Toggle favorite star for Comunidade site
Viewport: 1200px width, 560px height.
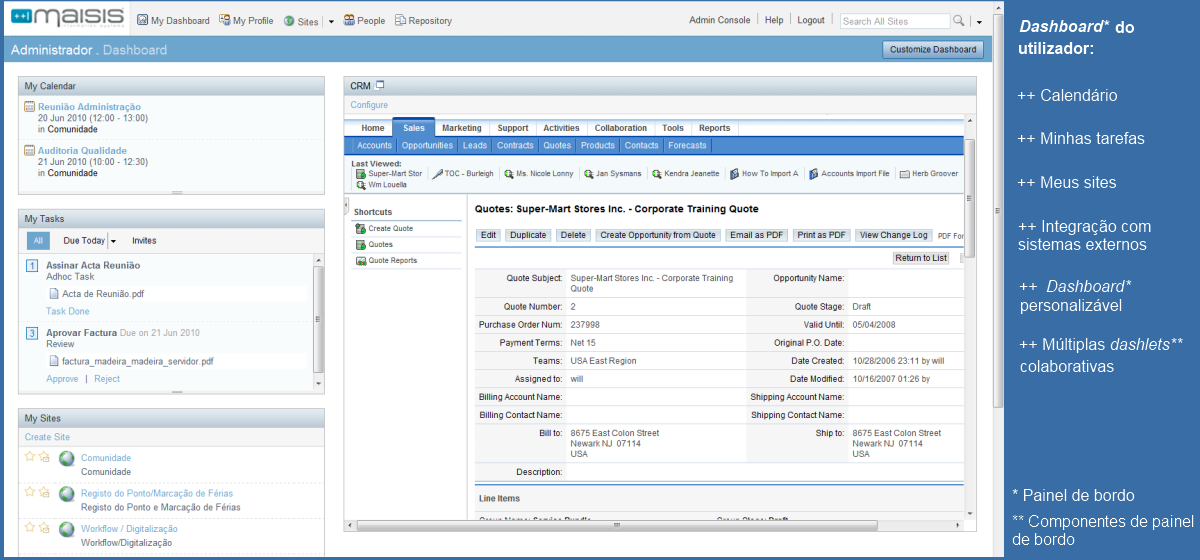pyautogui.click(x=31, y=456)
